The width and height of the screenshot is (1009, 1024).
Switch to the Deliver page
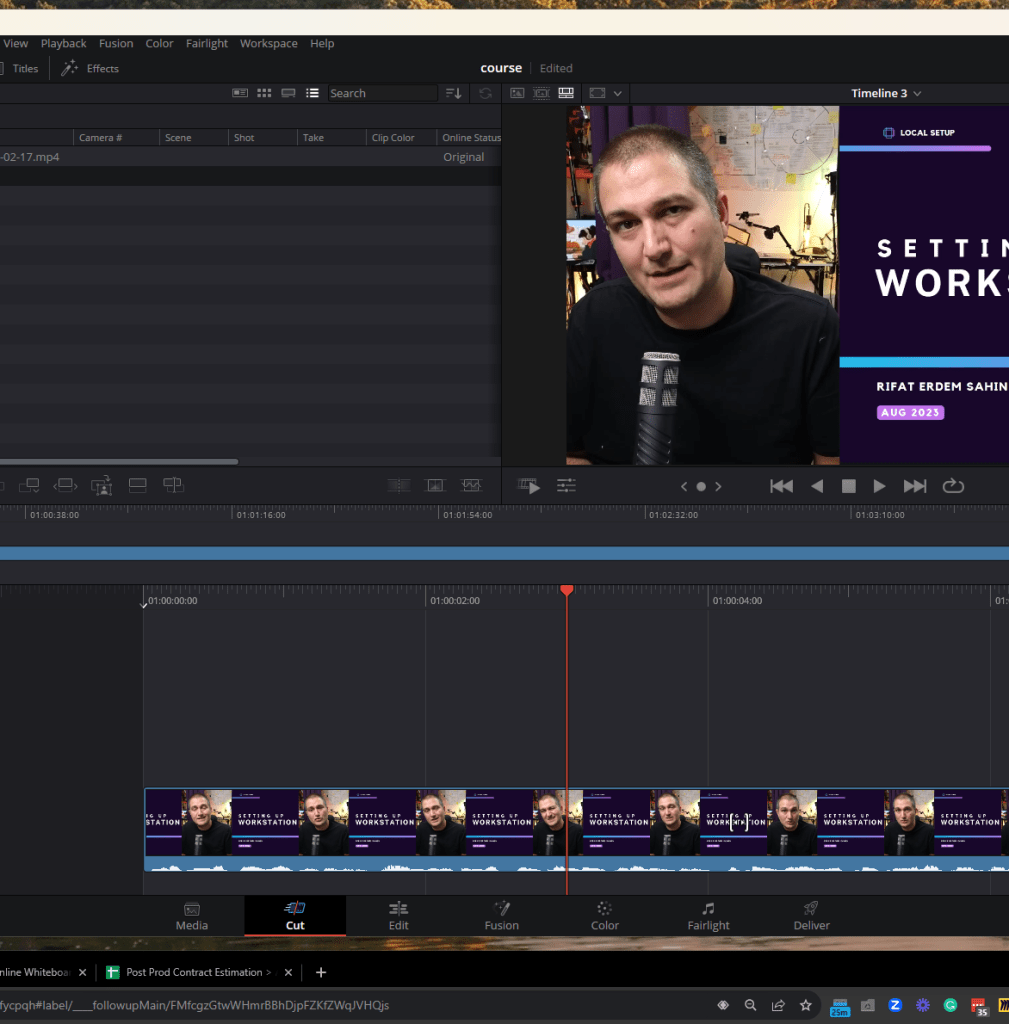(812, 916)
